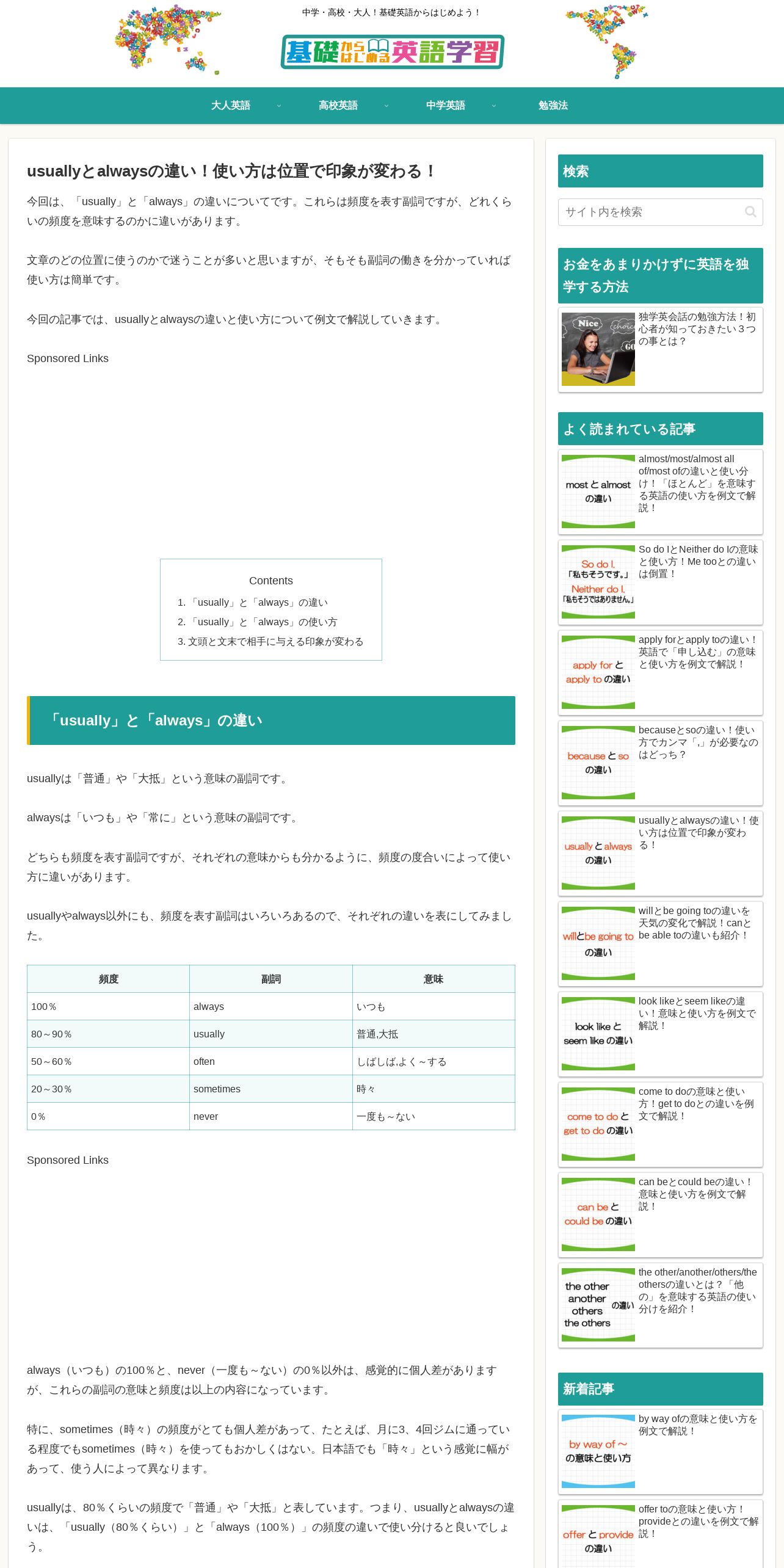784x1568 pixels.
Task: Click the search magnifier icon
Action: pyautogui.click(x=750, y=212)
